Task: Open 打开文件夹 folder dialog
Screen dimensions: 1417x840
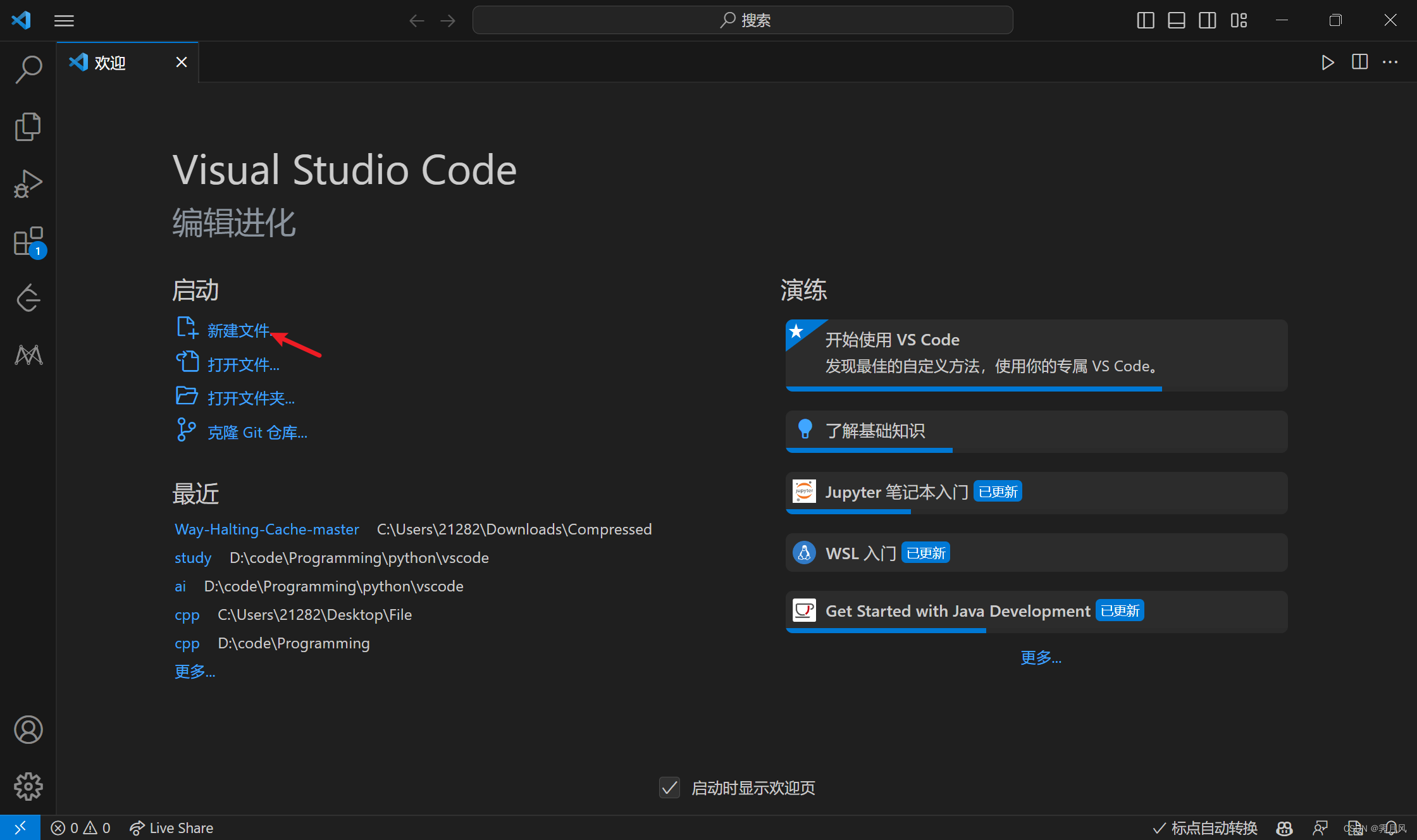Action: pyautogui.click(x=250, y=398)
